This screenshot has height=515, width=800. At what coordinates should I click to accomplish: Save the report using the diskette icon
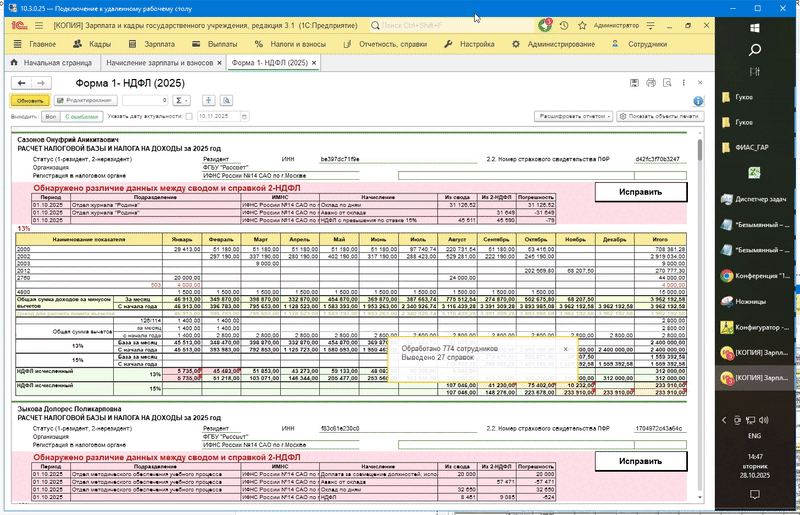(634, 83)
